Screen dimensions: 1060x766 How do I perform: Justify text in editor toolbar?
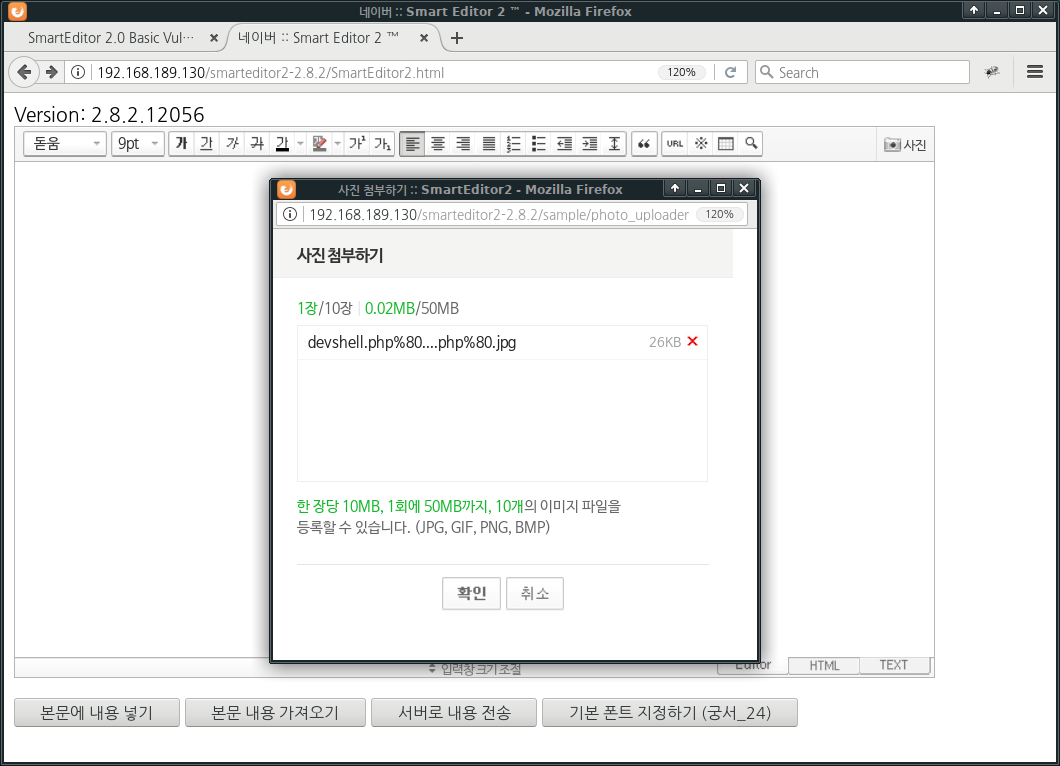pyautogui.click(x=488, y=143)
